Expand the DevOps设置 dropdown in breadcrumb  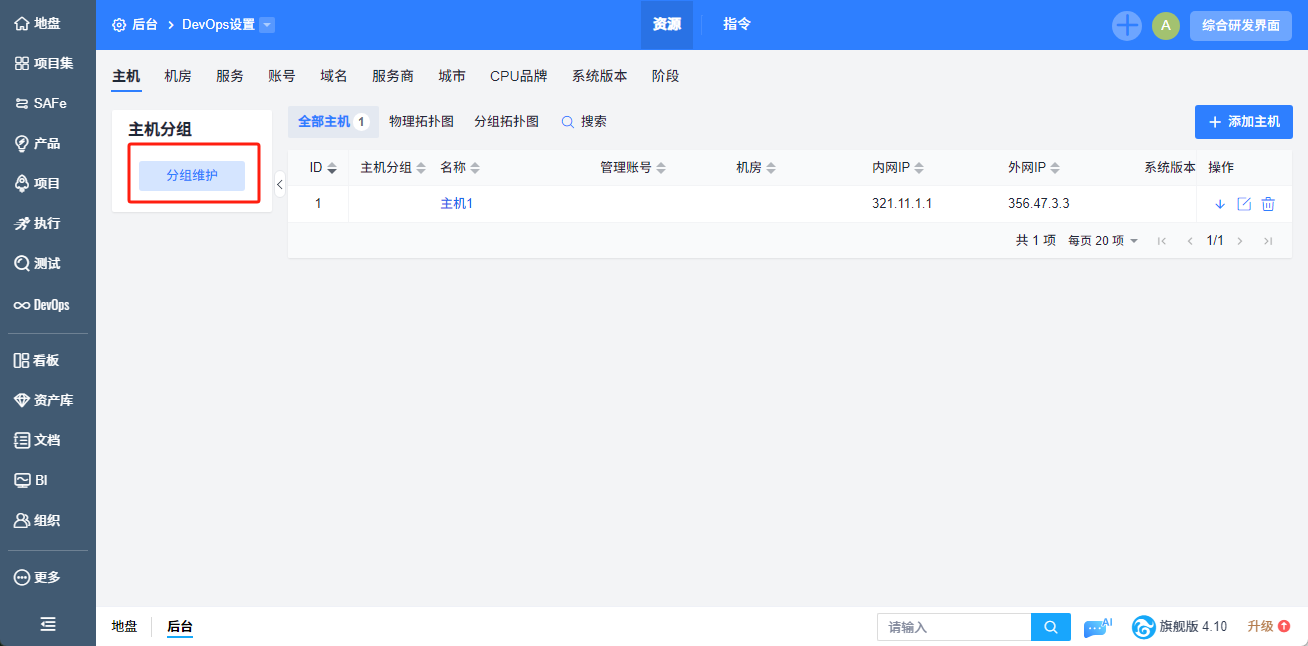click(267, 25)
